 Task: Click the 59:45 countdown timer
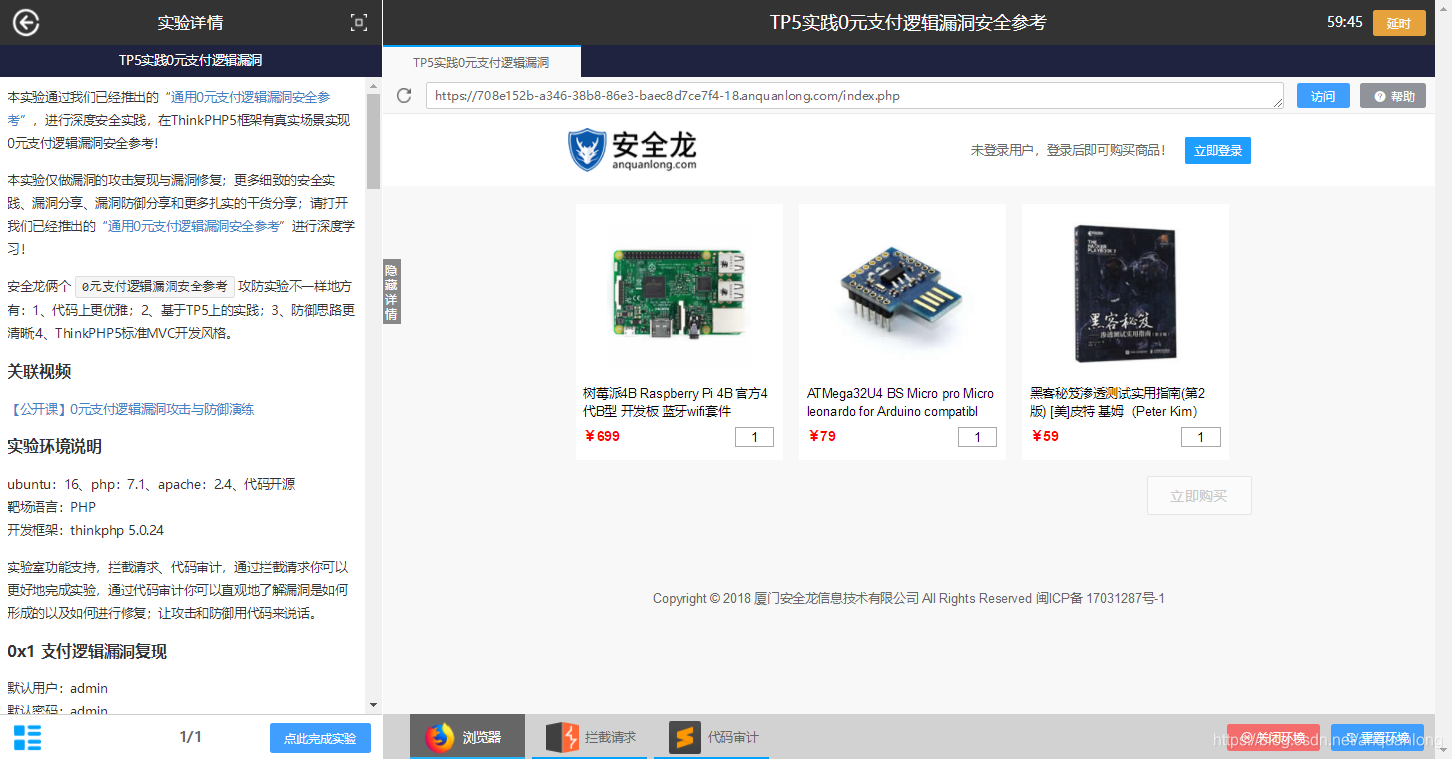[1344, 22]
